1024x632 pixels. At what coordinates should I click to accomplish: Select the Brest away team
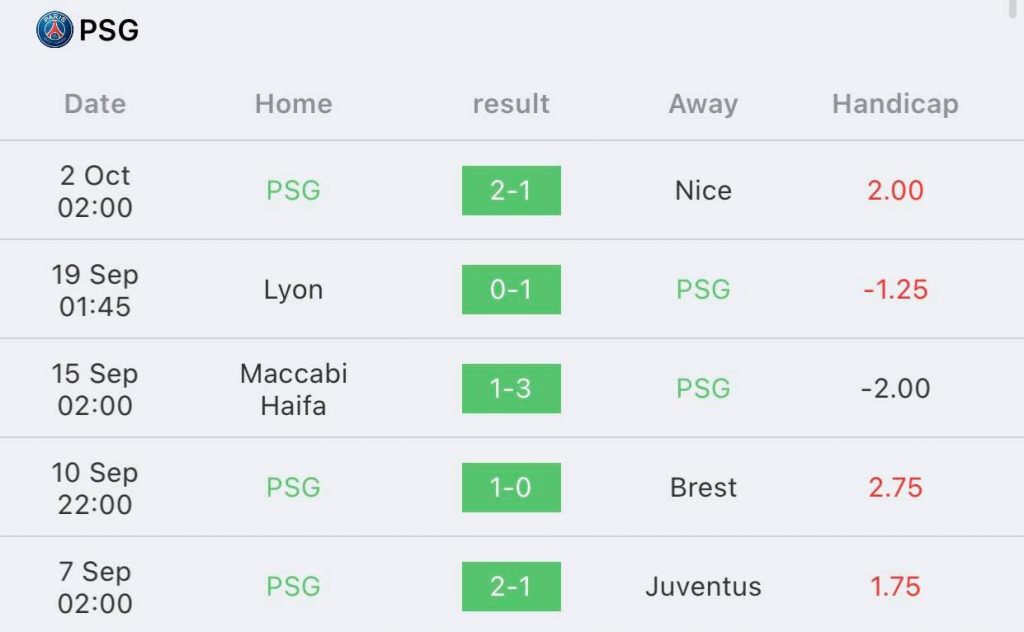[x=703, y=488]
